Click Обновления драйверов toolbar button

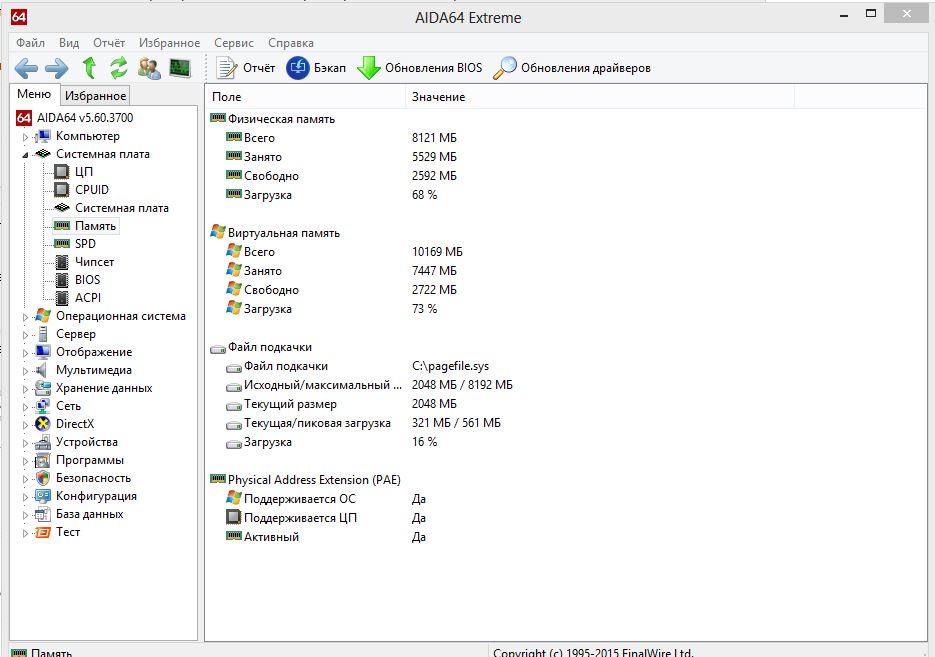click(572, 68)
